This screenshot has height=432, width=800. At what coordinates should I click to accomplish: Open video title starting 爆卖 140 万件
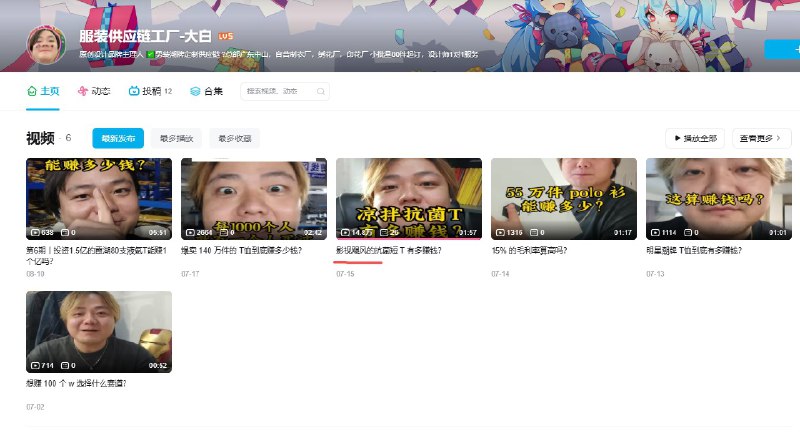(242, 250)
